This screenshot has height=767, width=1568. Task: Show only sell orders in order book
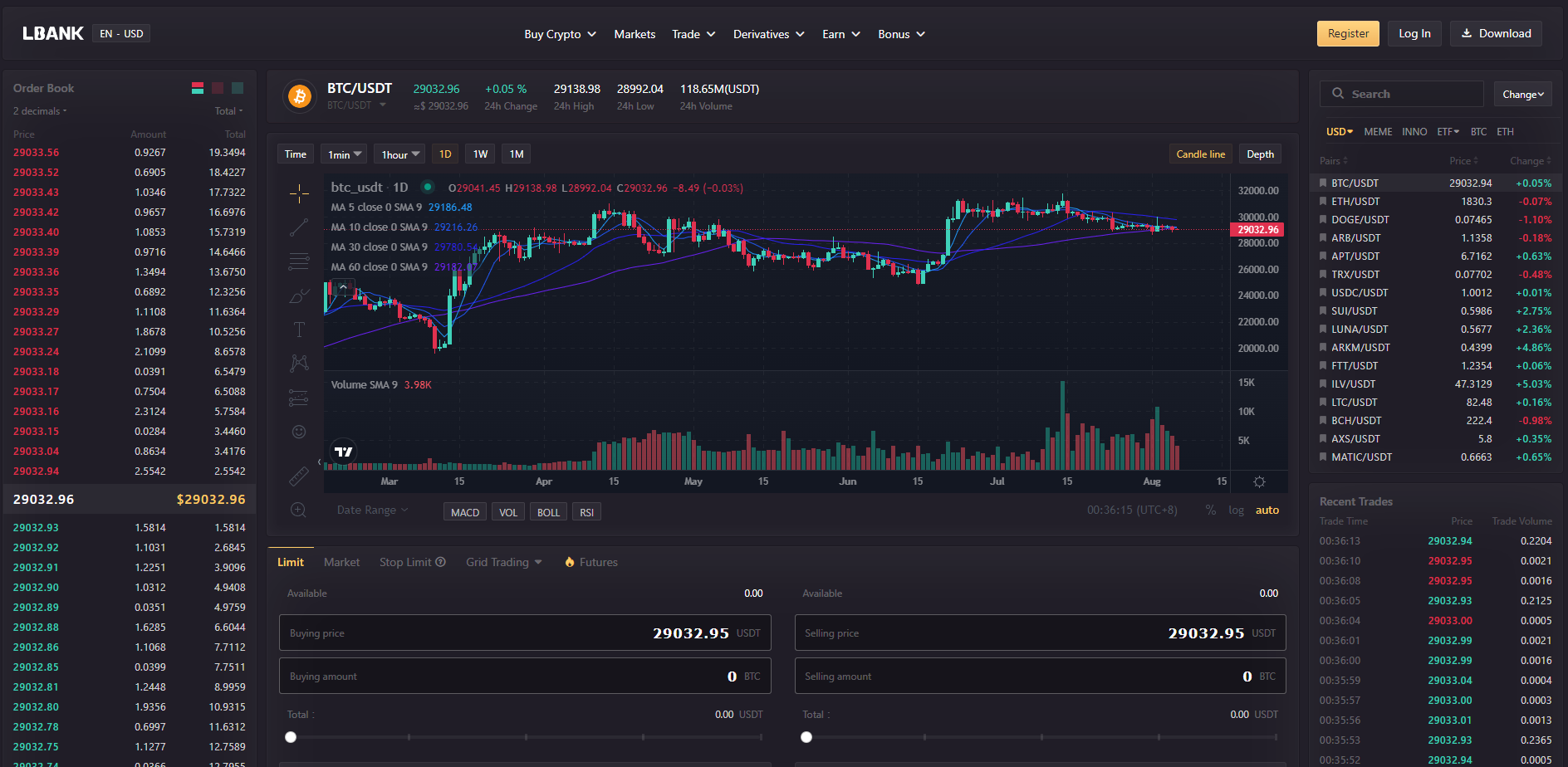click(x=218, y=88)
